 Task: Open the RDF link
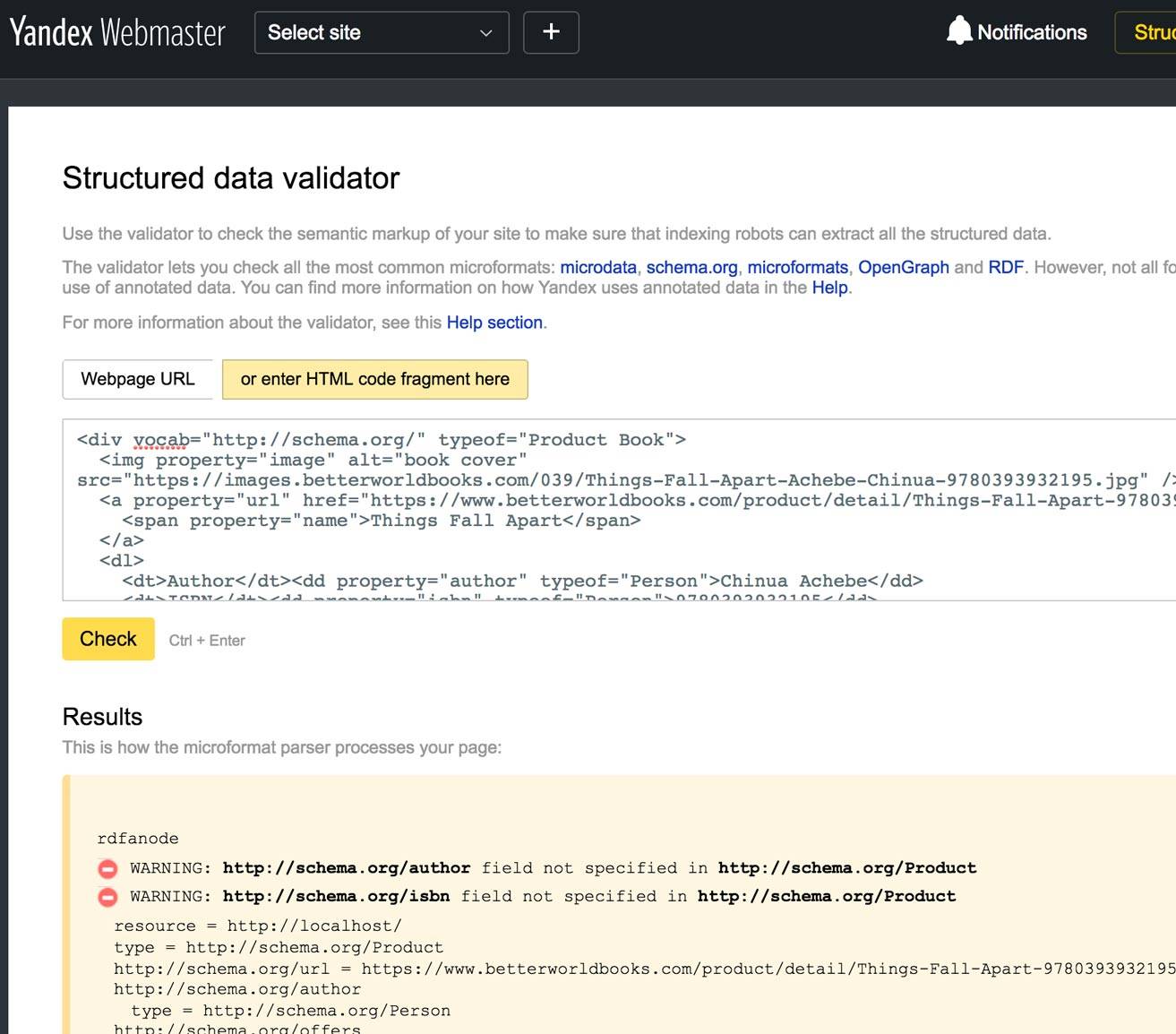click(x=1006, y=267)
